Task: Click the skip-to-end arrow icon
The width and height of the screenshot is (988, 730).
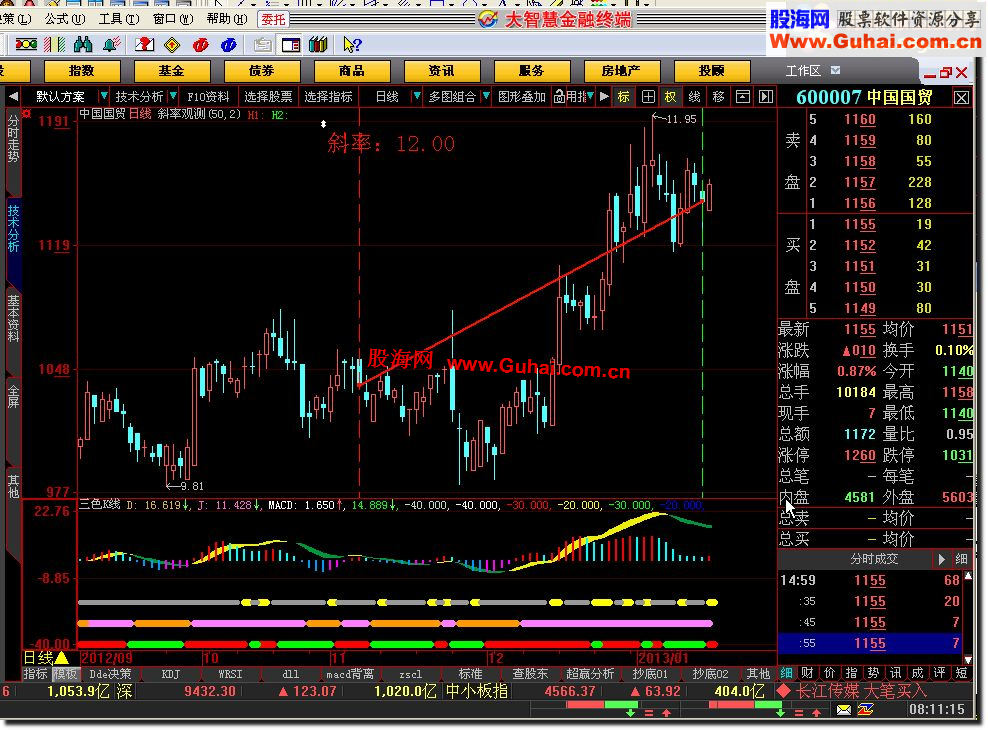Action: 766,96
